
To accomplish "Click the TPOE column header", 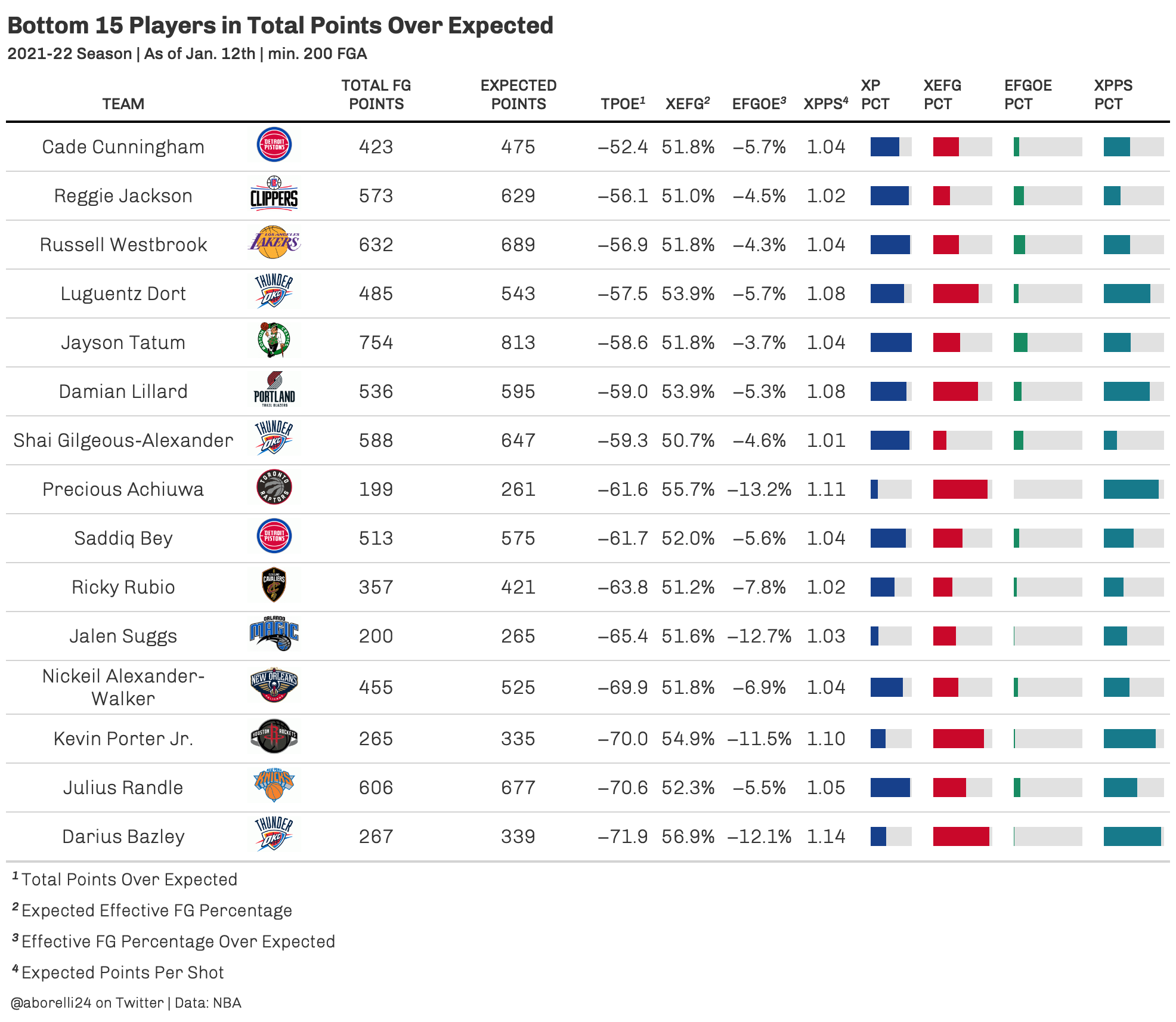I will click(x=623, y=103).
